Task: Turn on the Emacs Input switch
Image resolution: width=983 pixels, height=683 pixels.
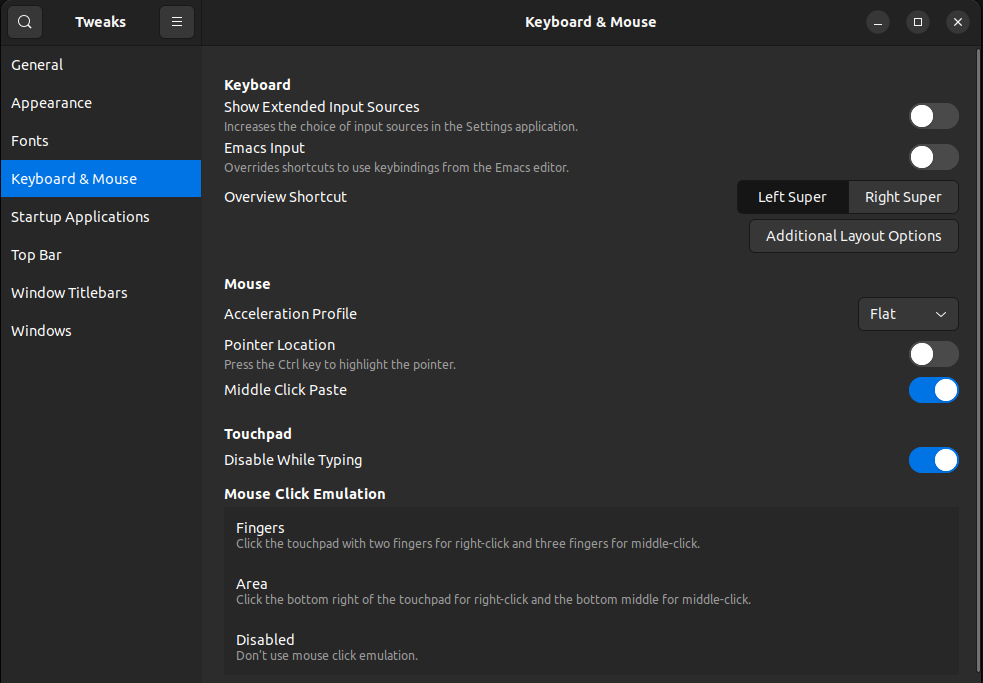Action: (933, 157)
